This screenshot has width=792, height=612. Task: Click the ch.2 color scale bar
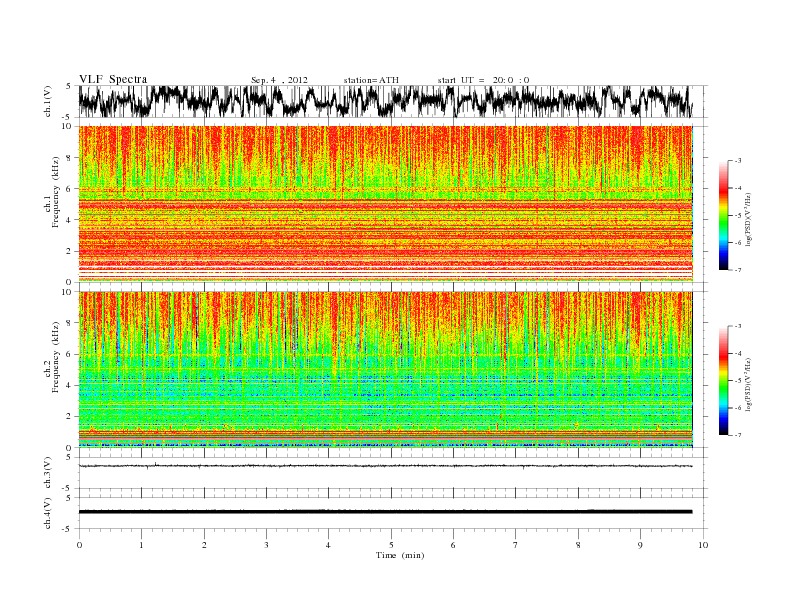[x=723, y=380]
